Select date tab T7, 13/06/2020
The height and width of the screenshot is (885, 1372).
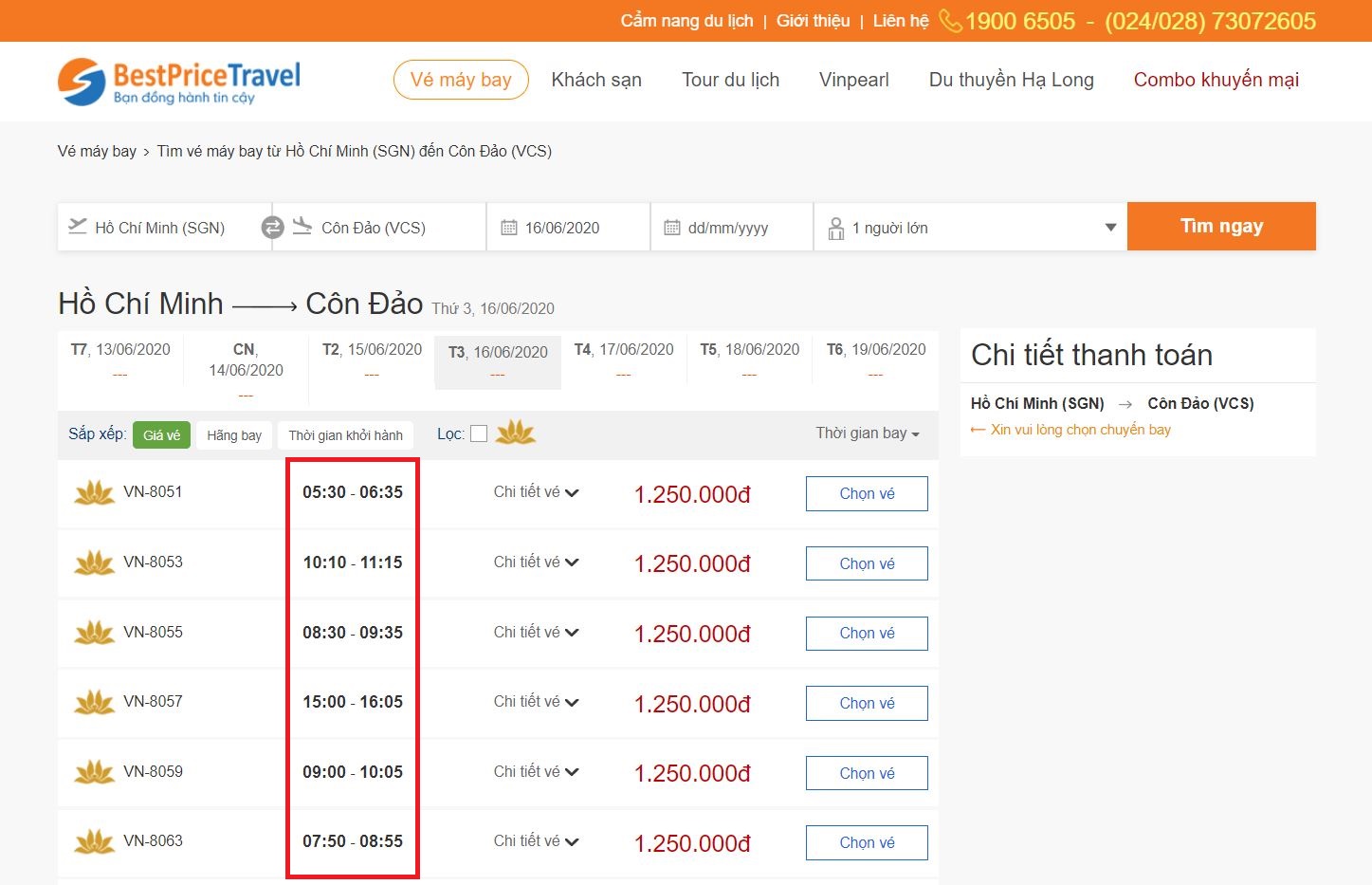tap(120, 360)
